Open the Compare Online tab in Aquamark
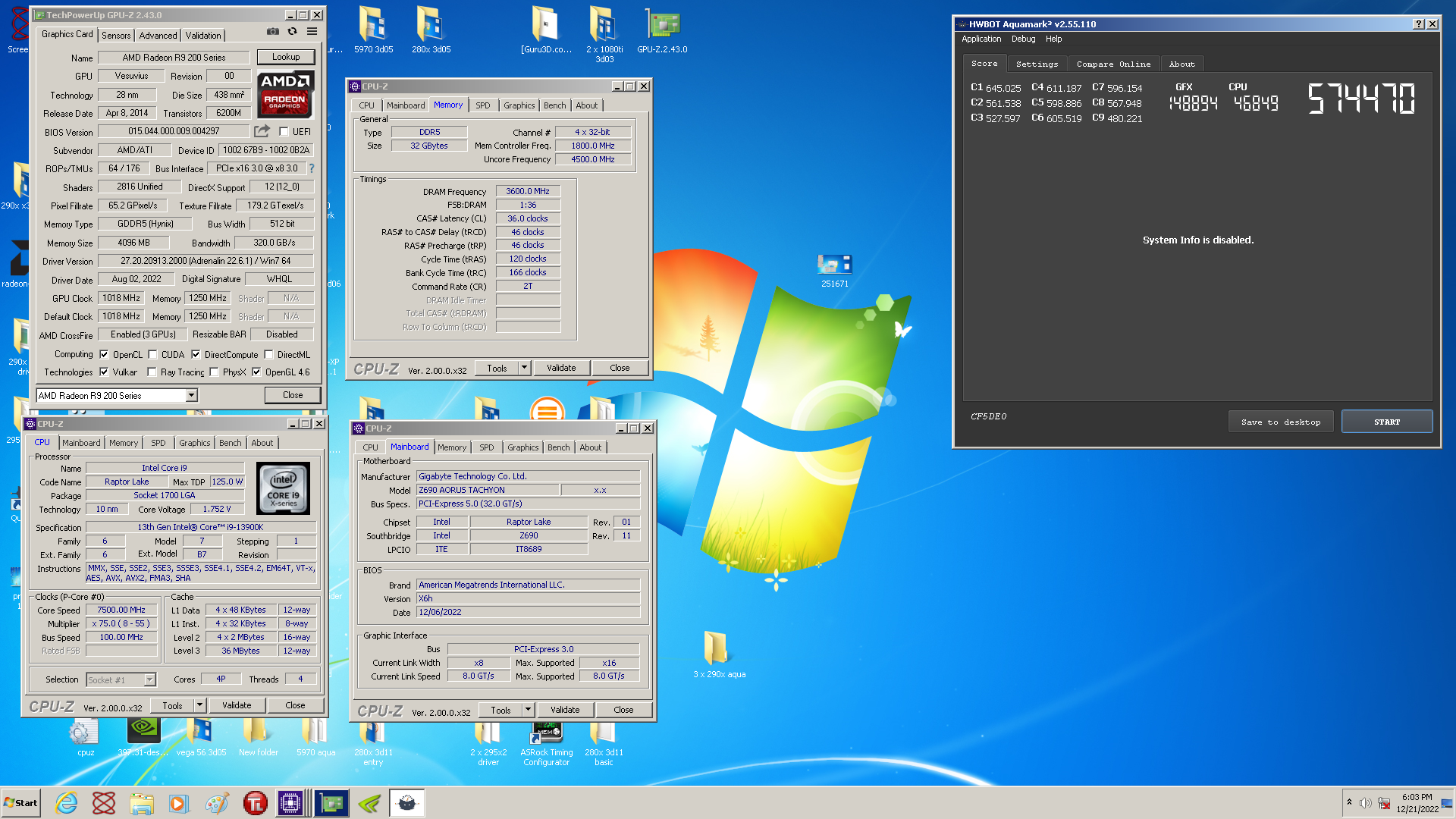 pyautogui.click(x=1113, y=64)
